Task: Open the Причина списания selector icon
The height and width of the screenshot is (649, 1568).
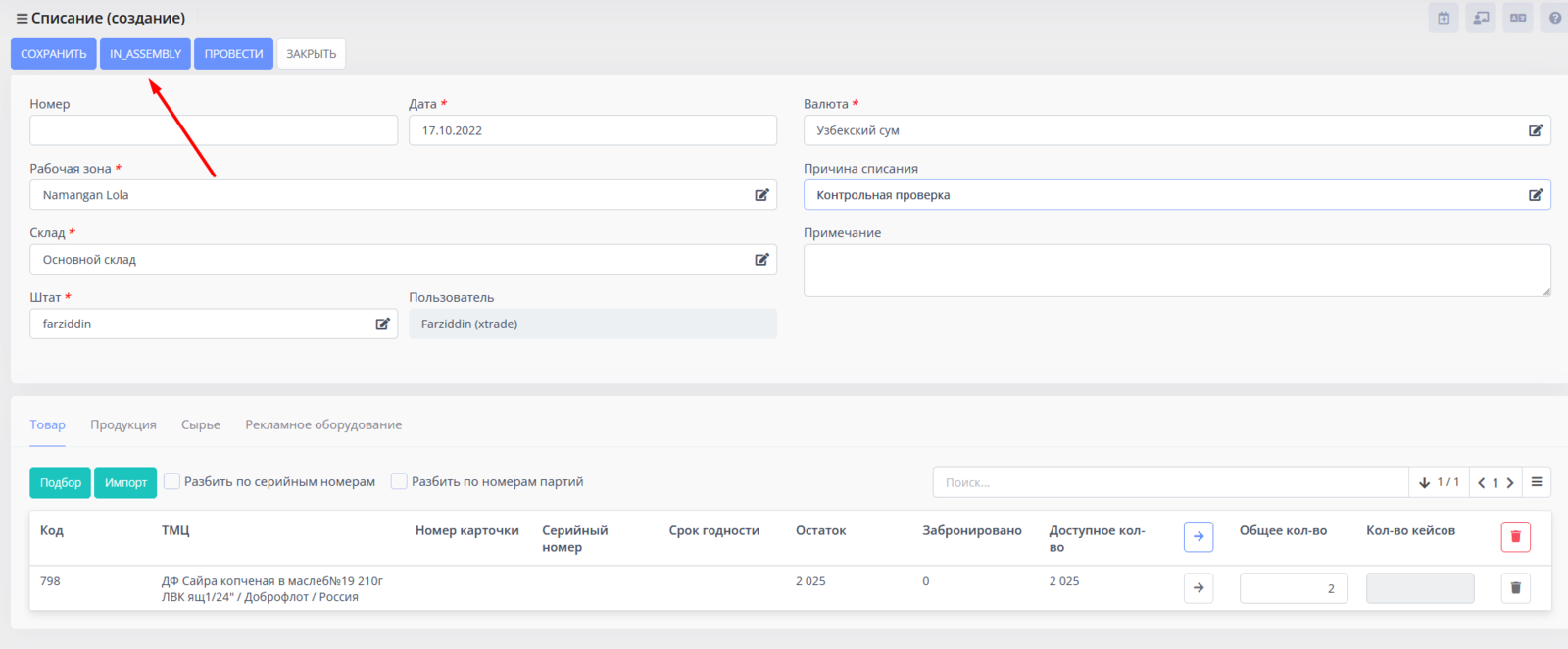Action: point(1536,195)
